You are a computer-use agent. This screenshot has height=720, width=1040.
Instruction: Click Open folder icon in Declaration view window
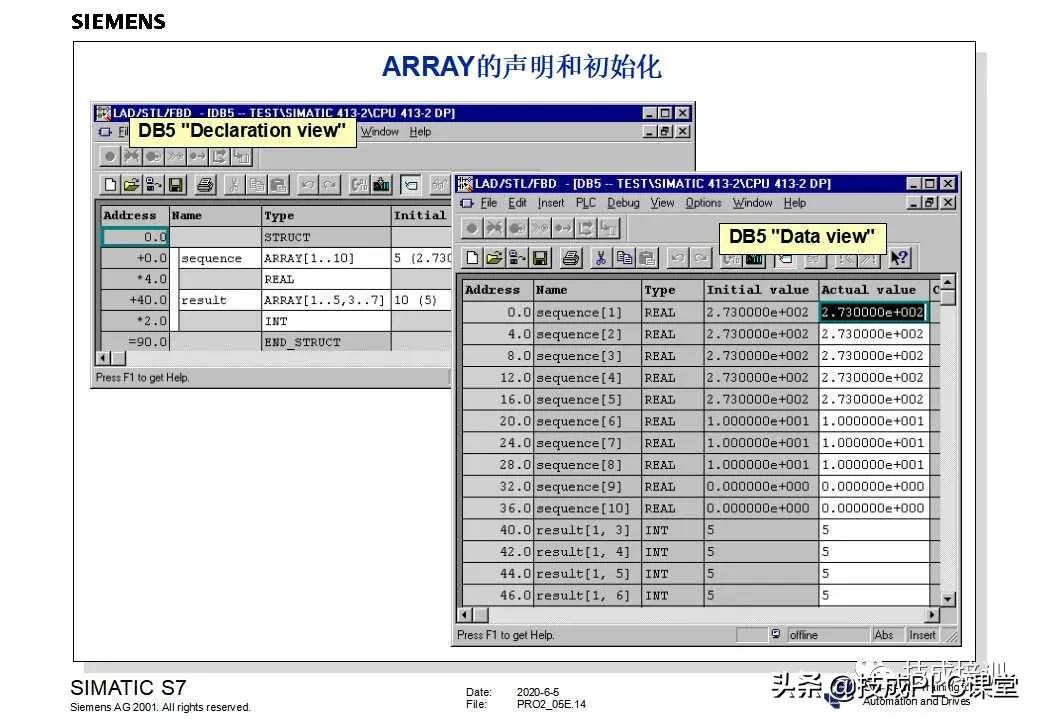tap(132, 185)
